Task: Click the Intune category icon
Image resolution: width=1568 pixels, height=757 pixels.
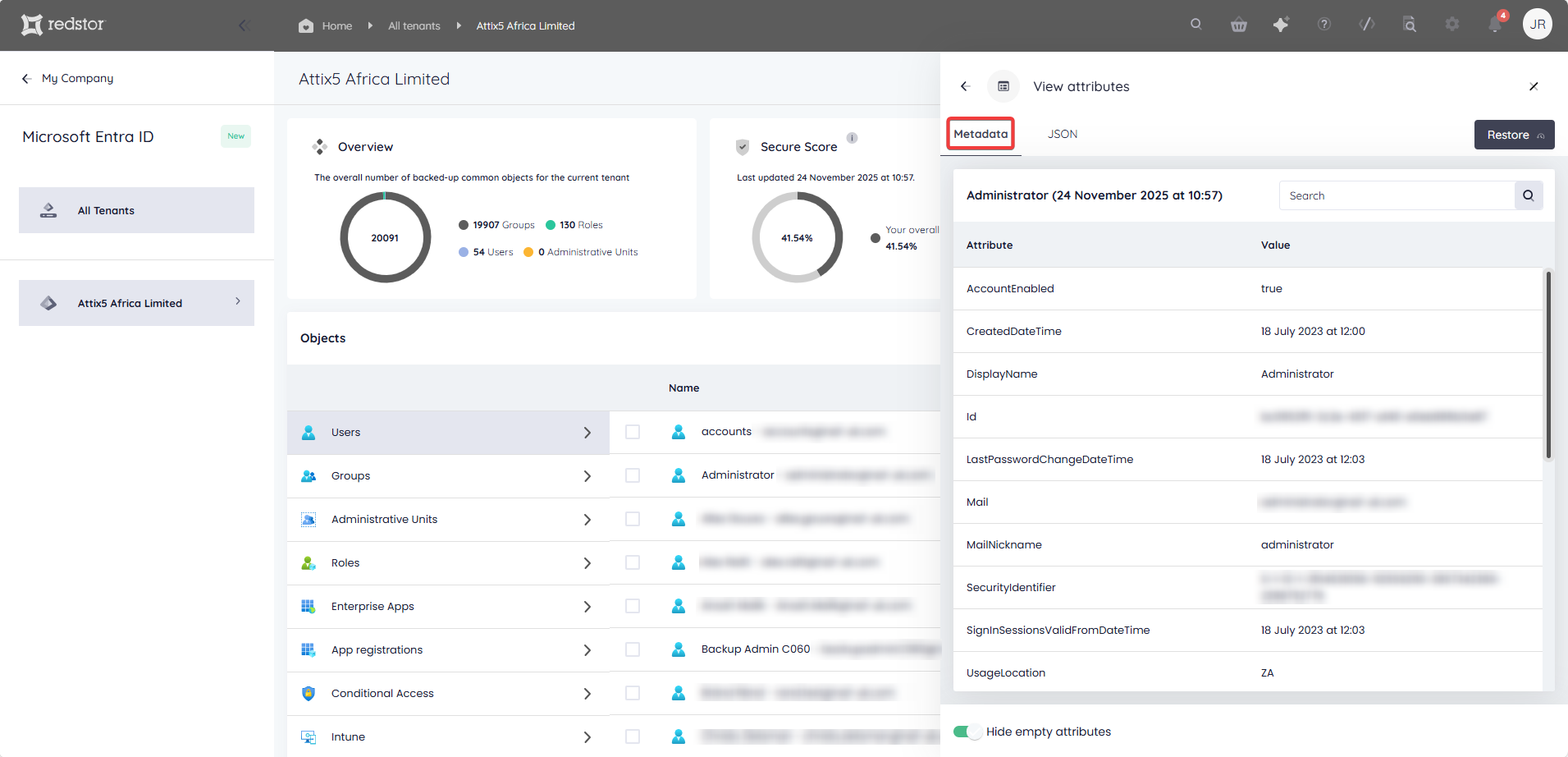Action: [309, 737]
